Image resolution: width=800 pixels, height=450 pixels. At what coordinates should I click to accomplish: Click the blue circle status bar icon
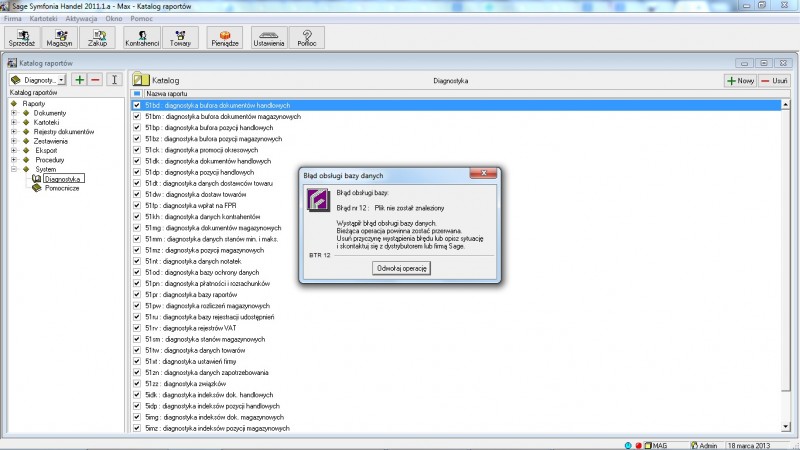coord(628,445)
